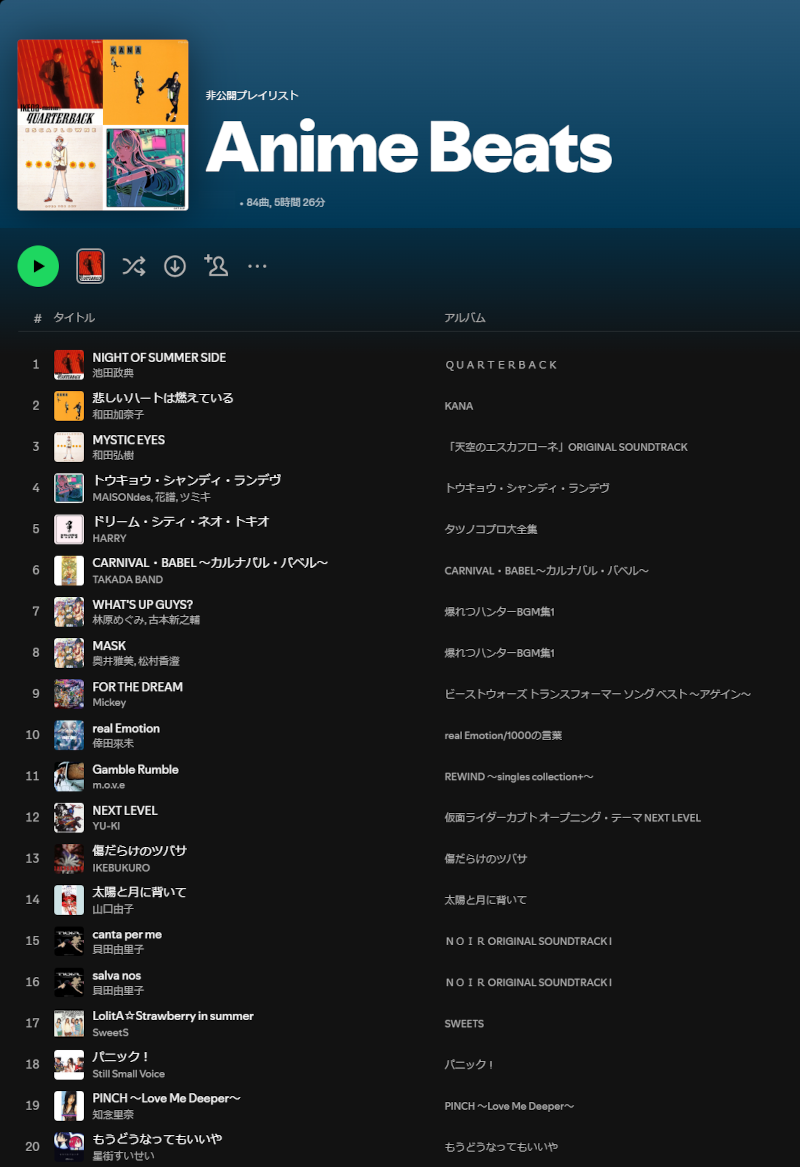Screen dimensions: 800x1167
Task: Select track もうどうなってもいいや in the title column
Action: tap(157, 1139)
